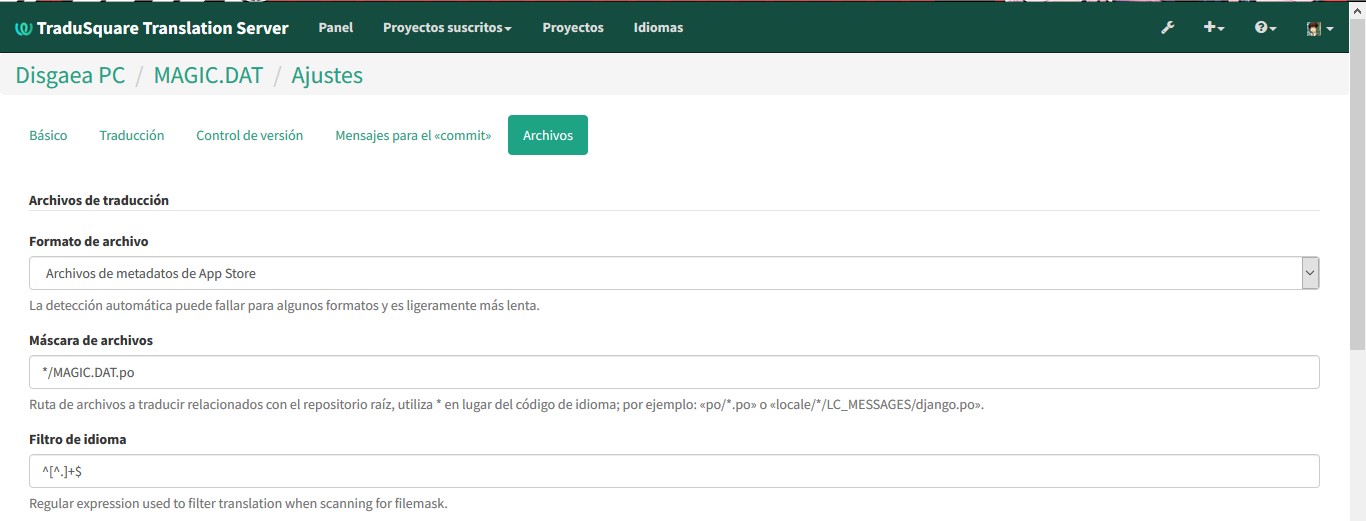Click the Filtro de idioma field
The width and height of the screenshot is (1366, 521).
(x=674, y=471)
